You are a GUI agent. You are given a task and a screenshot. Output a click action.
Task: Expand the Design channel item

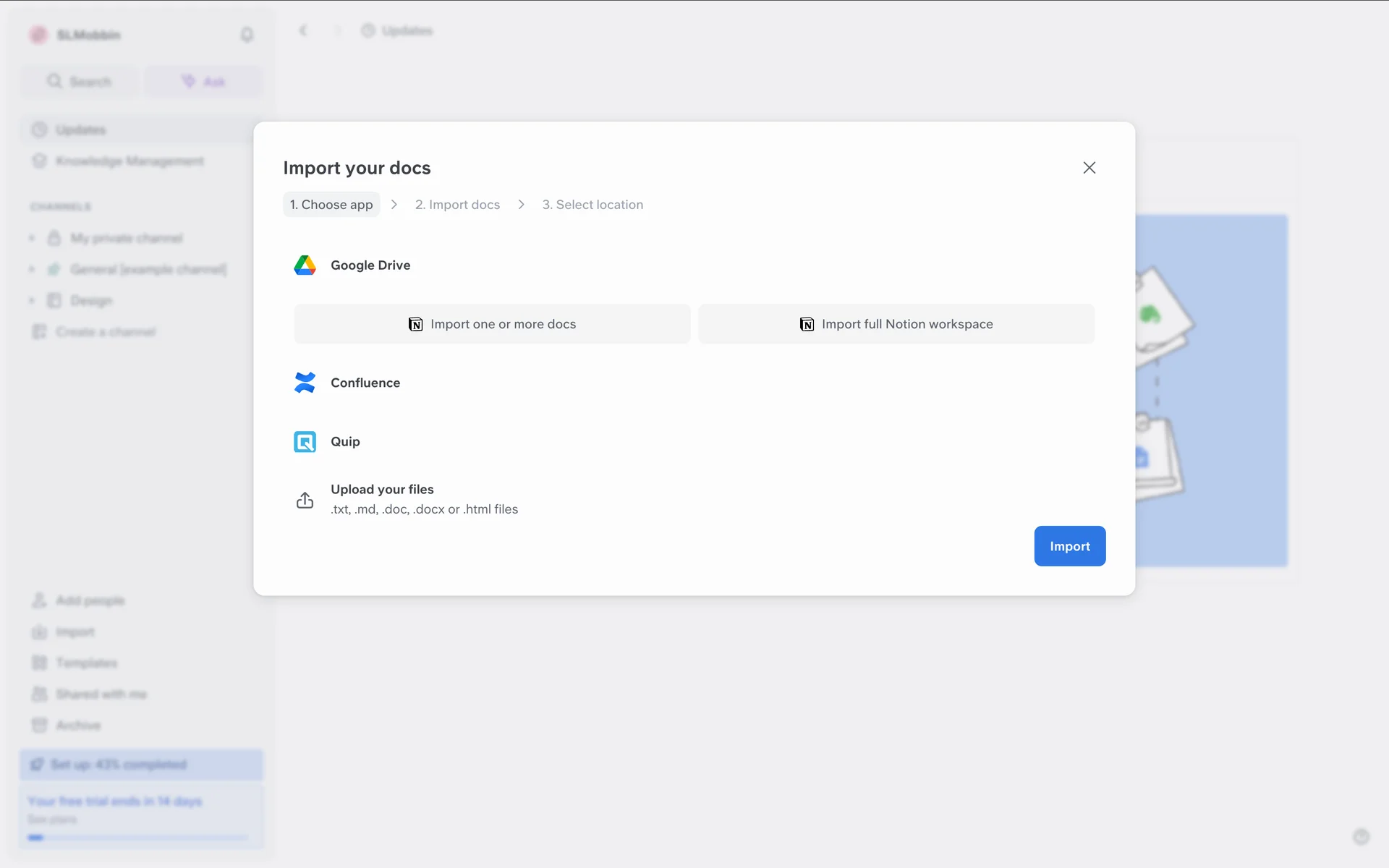point(32,300)
